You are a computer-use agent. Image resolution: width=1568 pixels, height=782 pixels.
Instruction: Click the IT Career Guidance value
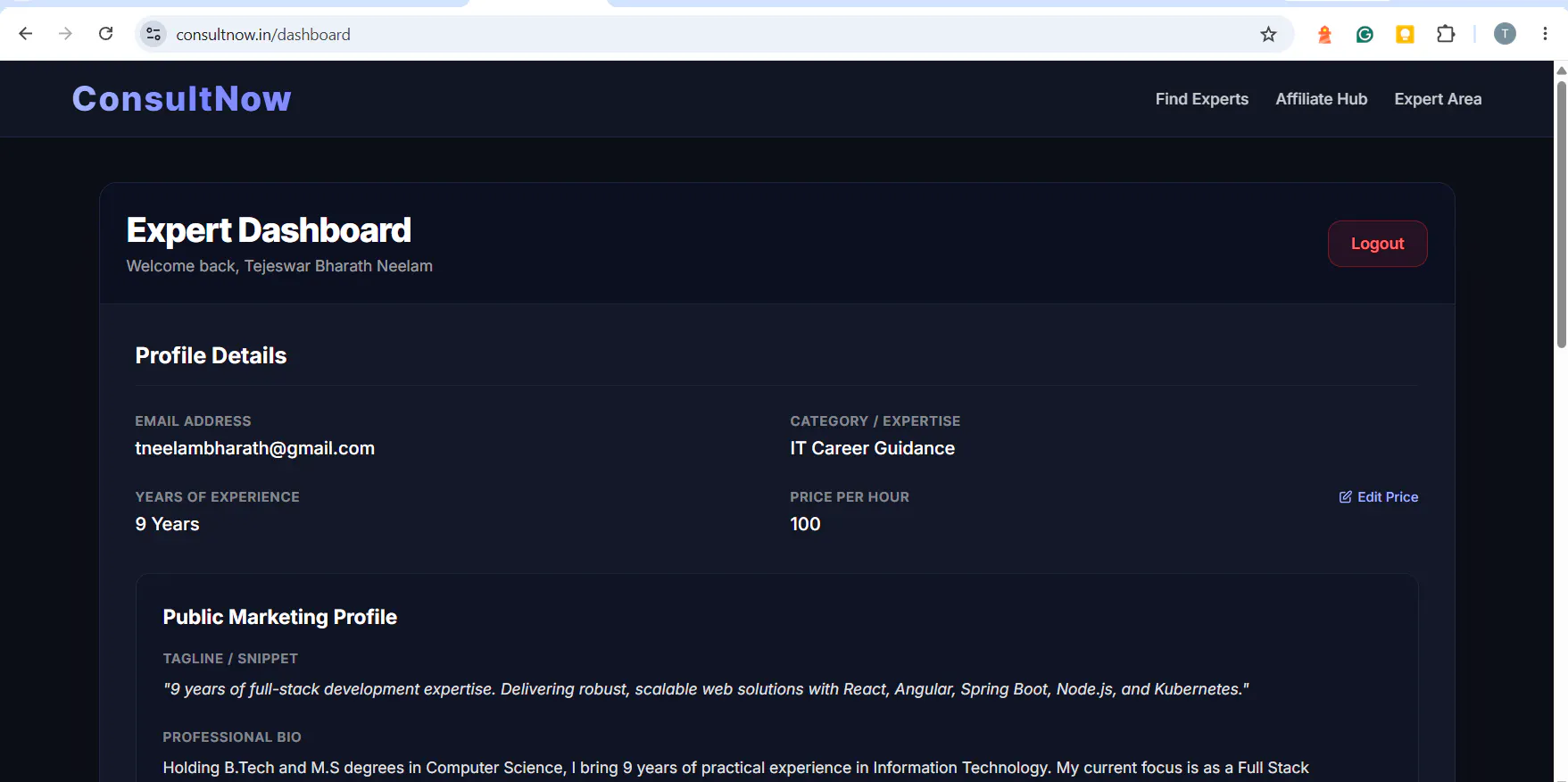872,448
